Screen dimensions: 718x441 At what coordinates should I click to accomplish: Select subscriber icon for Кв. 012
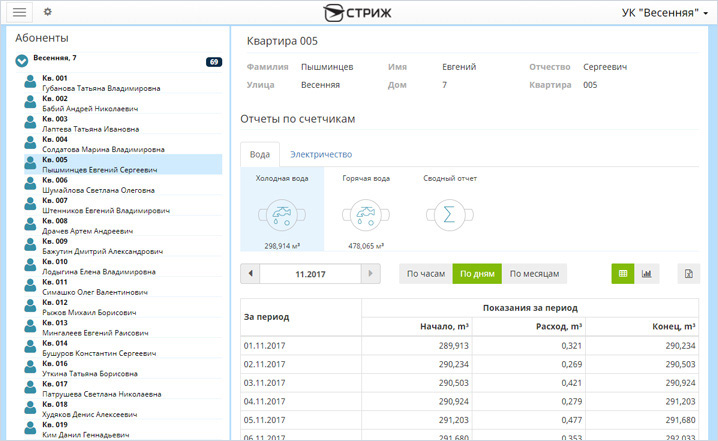[30, 306]
